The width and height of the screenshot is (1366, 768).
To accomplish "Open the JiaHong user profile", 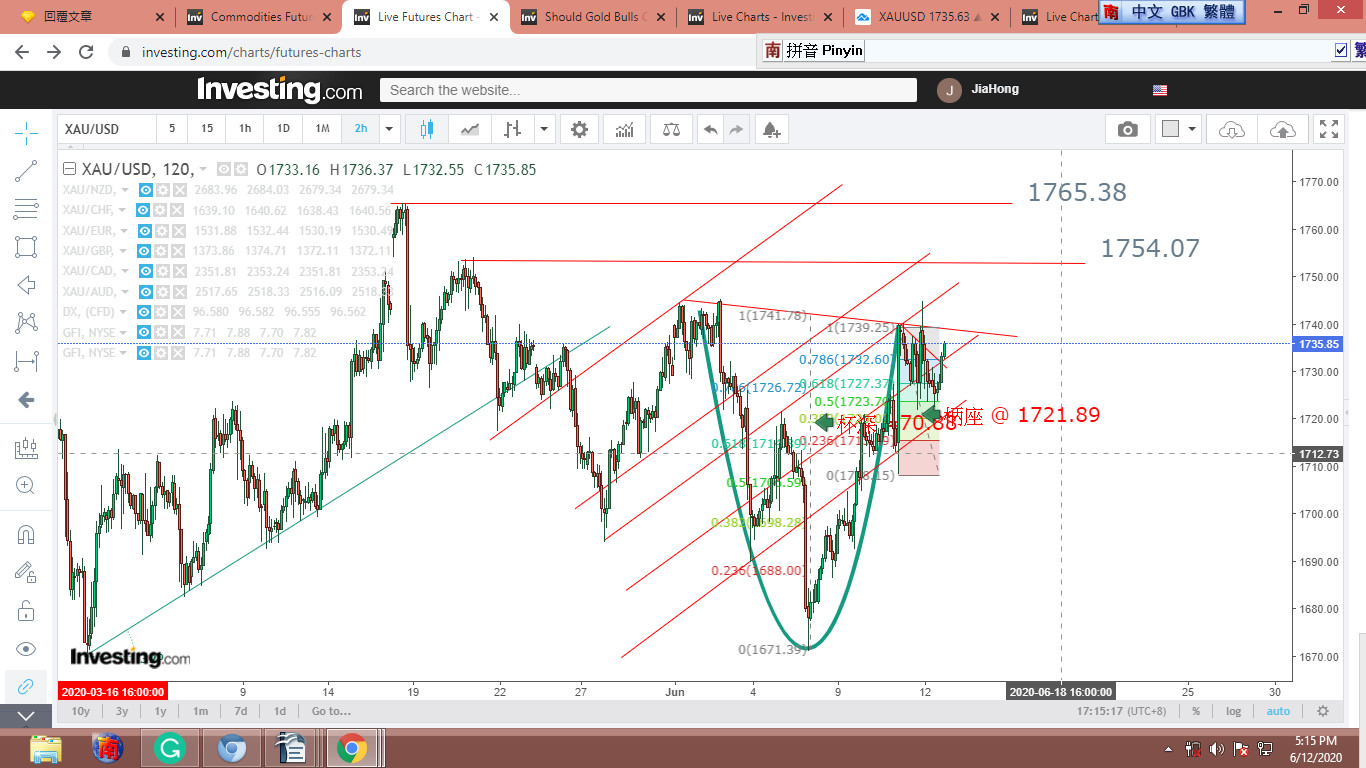I will tap(980, 90).
